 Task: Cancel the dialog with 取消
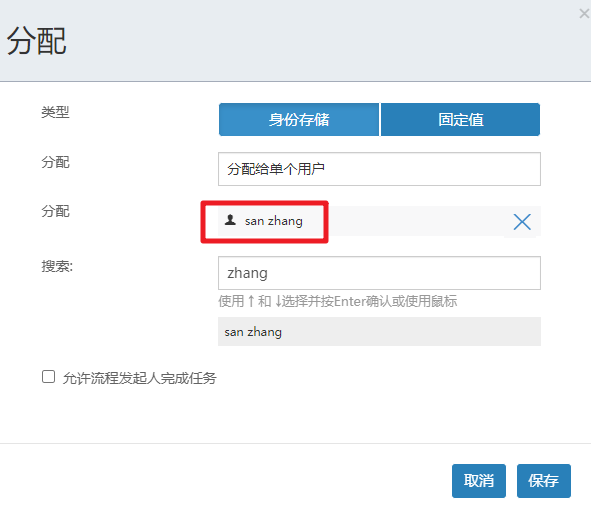pyautogui.click(x=479, y=481)
